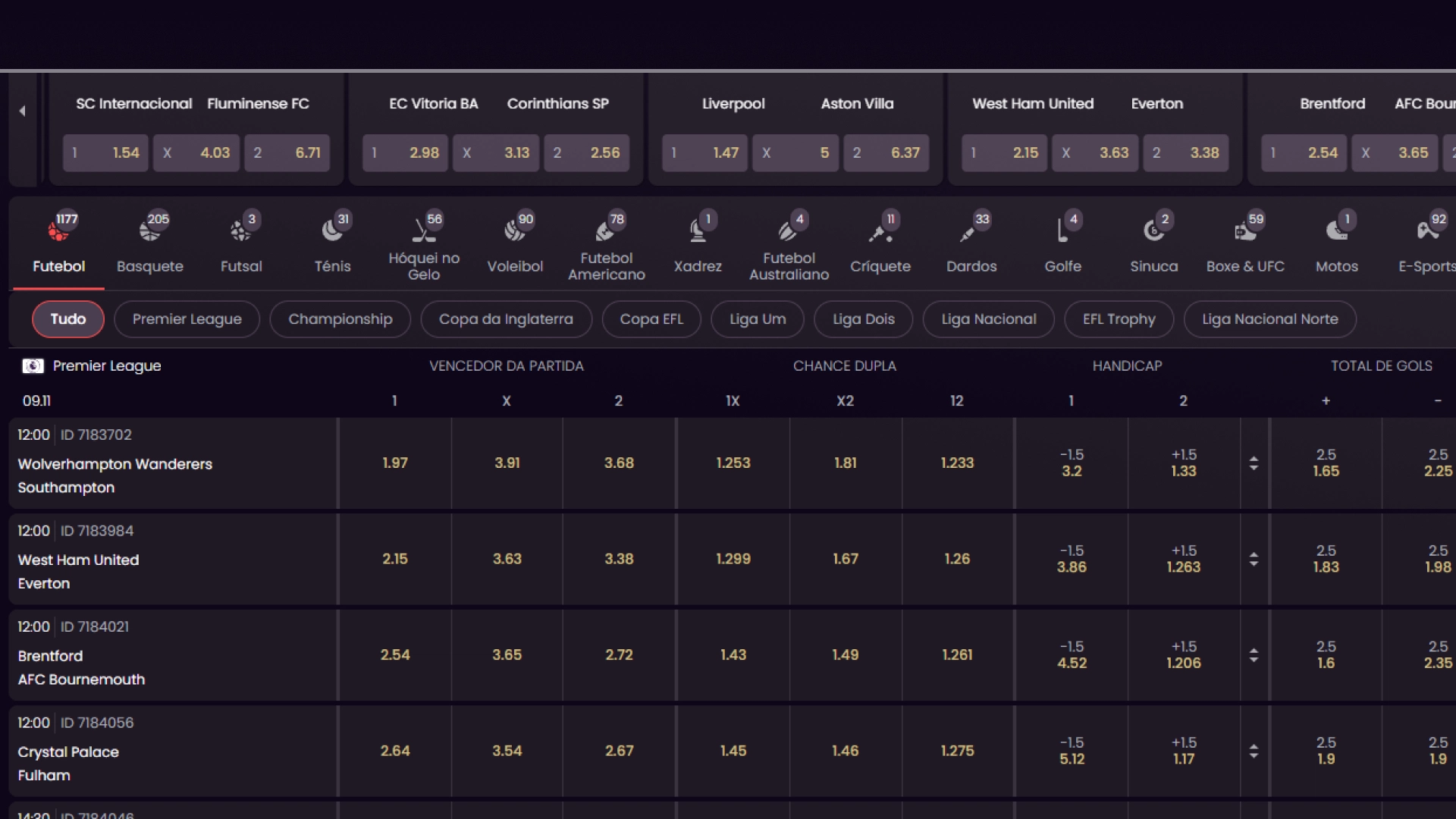Bet Liverpool win at 1.47
This screenshot has height=819, width=1456.
coord(704,153)
